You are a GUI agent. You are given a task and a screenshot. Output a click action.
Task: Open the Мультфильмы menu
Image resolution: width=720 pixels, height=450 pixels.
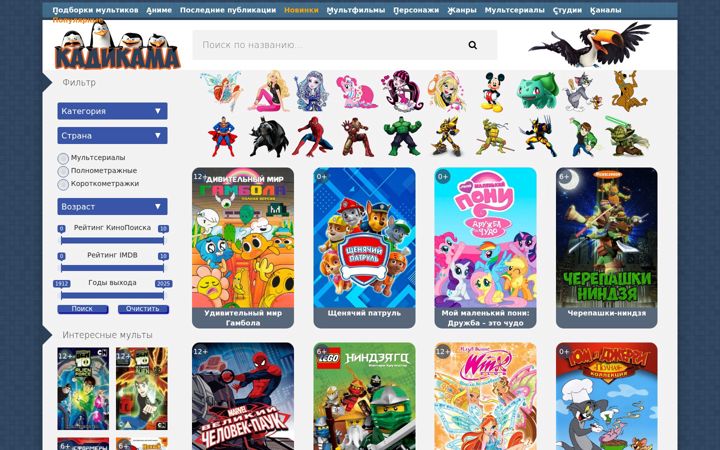(x=356, y=10)
